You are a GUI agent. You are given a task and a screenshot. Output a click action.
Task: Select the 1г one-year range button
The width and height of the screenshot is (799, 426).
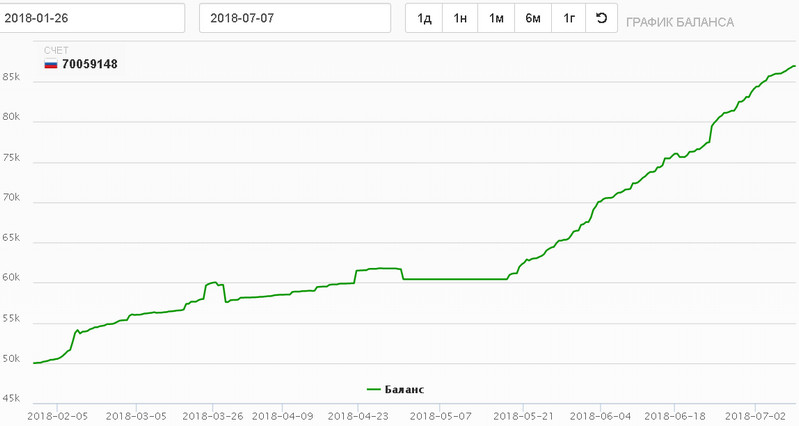(x=569, y=18)
